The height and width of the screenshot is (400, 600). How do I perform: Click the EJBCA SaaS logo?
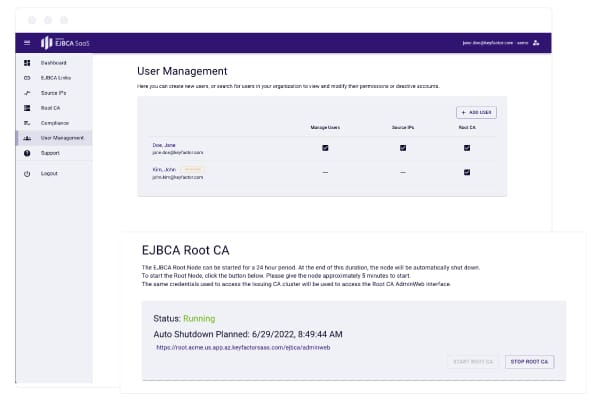(x=65, y=43)
